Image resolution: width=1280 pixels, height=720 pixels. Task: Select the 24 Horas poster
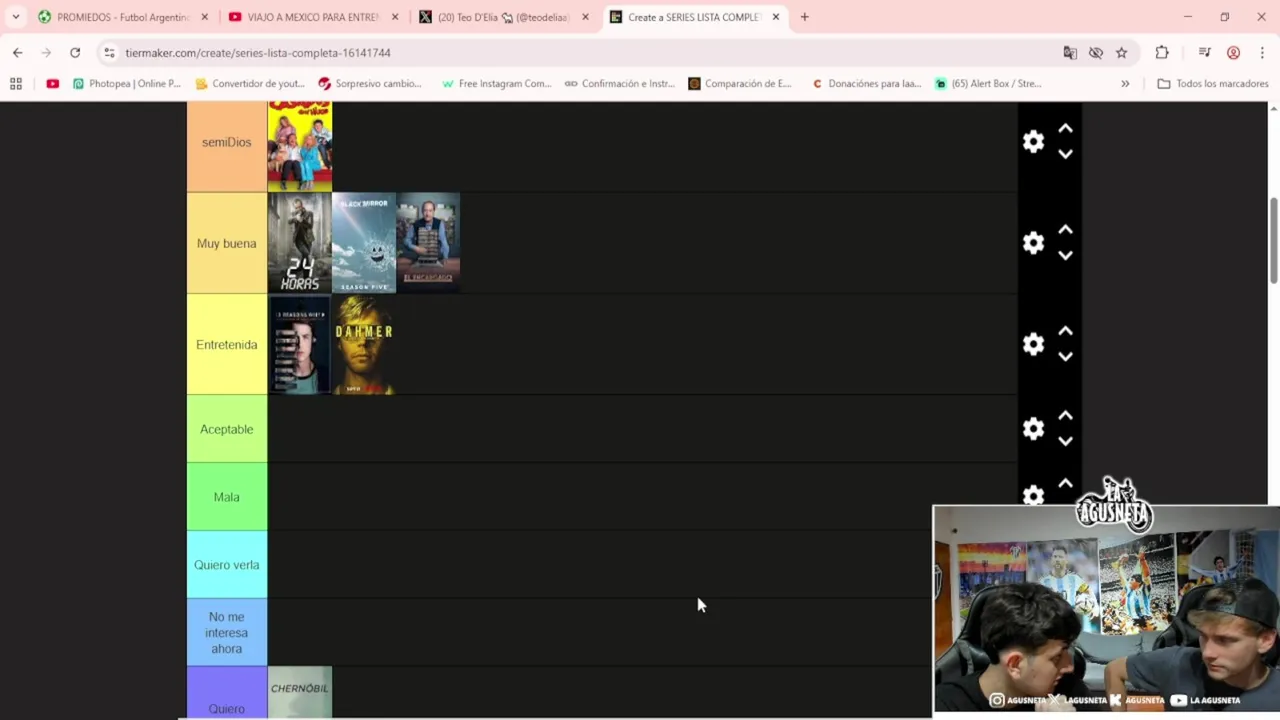click(x=299, y=243)
